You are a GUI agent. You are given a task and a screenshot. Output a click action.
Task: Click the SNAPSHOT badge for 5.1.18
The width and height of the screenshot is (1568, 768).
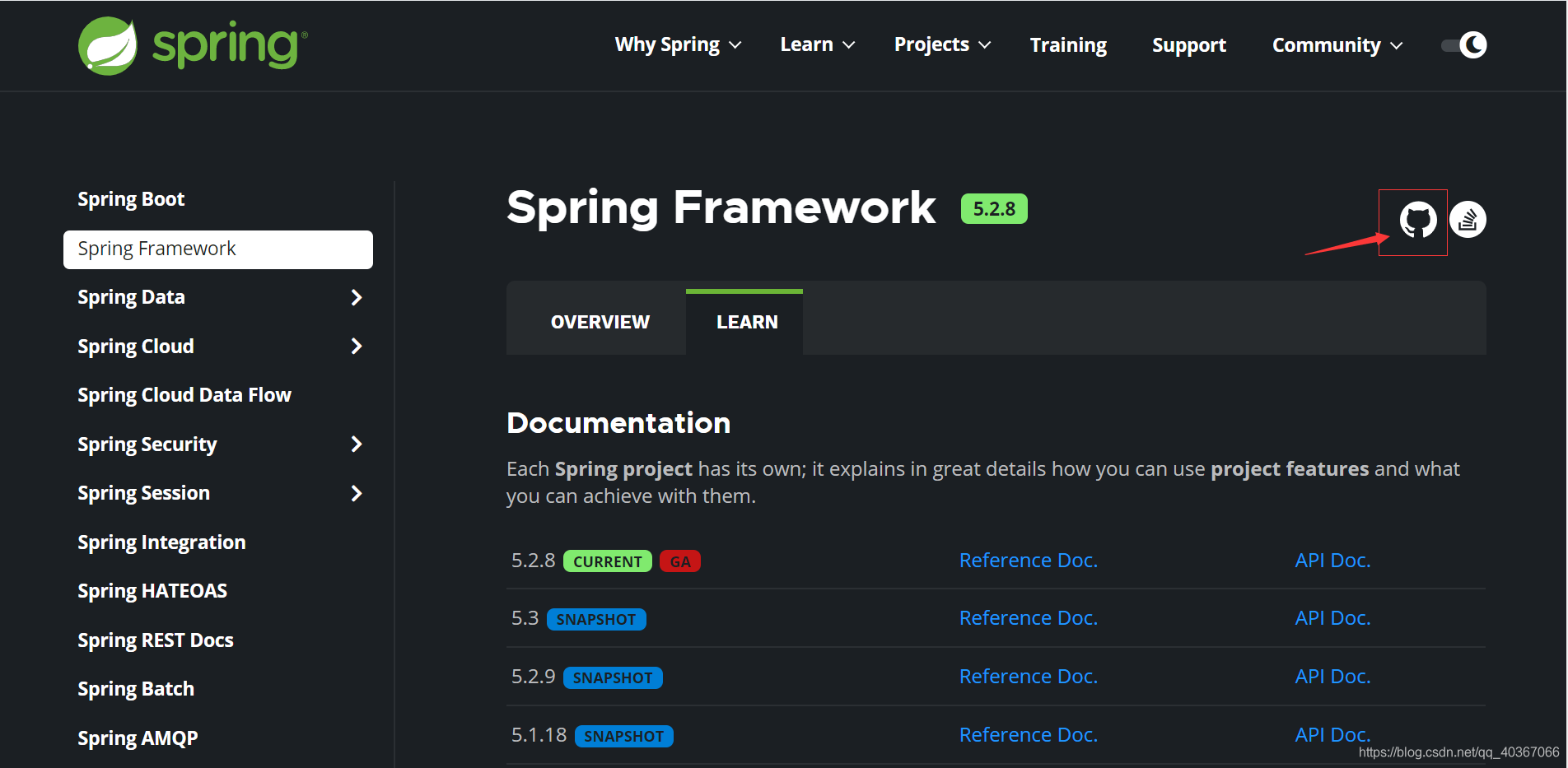tap(624, 736)
